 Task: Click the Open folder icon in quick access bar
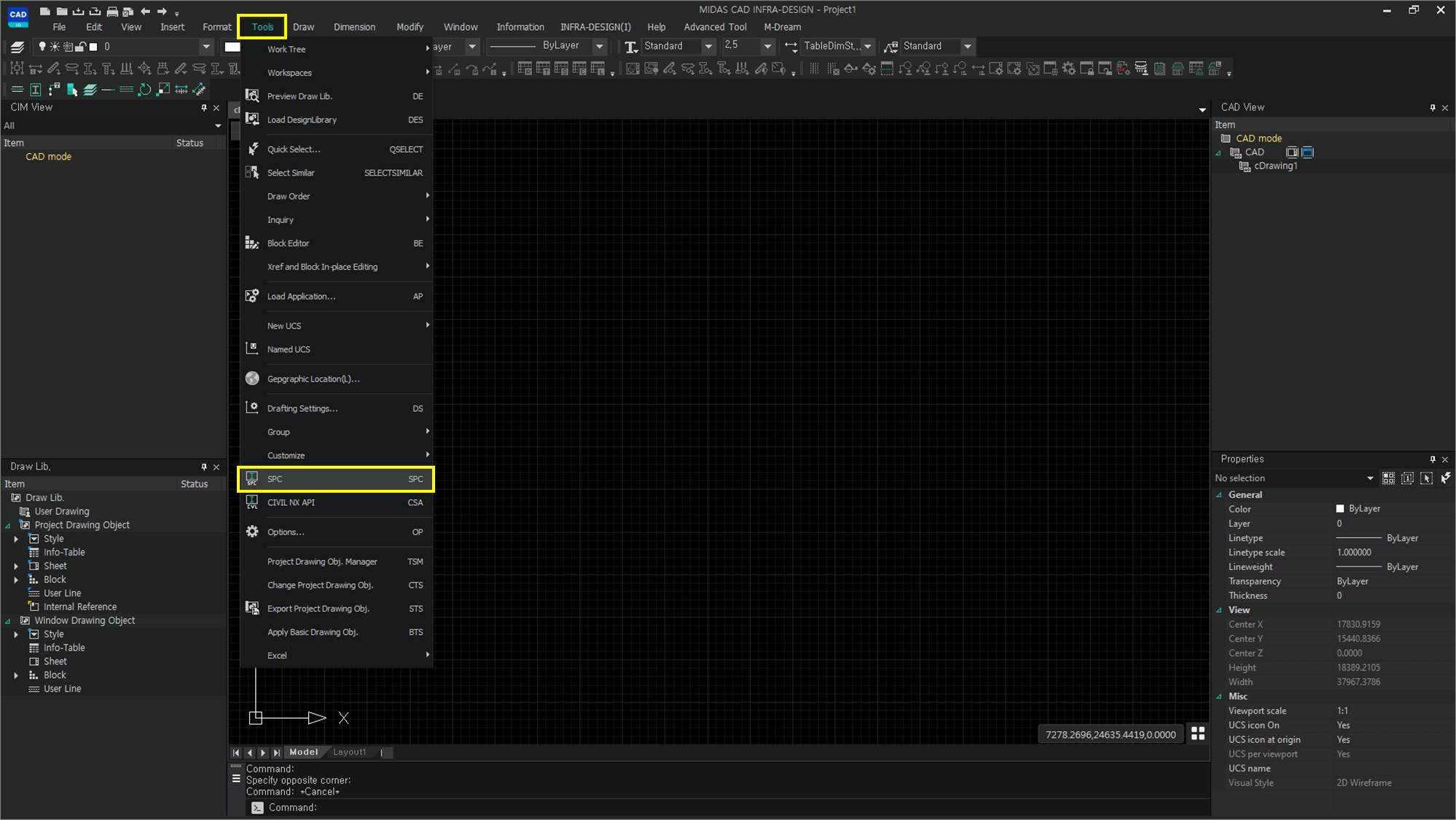62,11
